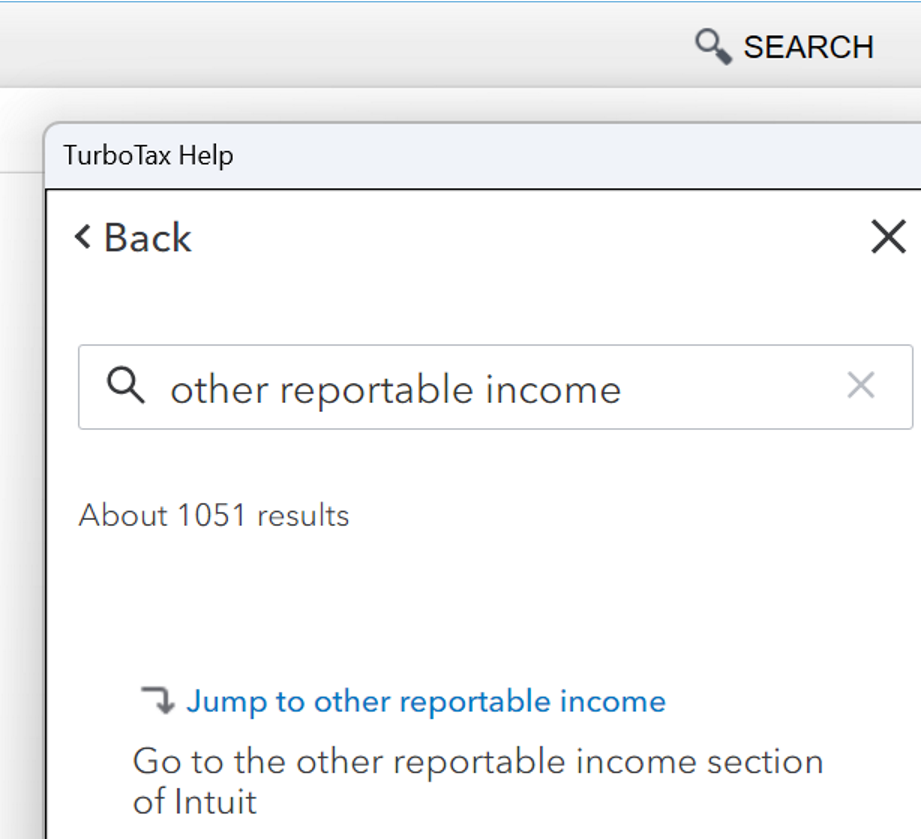Select the 'About 1051 results' count text
The height and width of the screenshot is (839, 921).
(214, 516)
